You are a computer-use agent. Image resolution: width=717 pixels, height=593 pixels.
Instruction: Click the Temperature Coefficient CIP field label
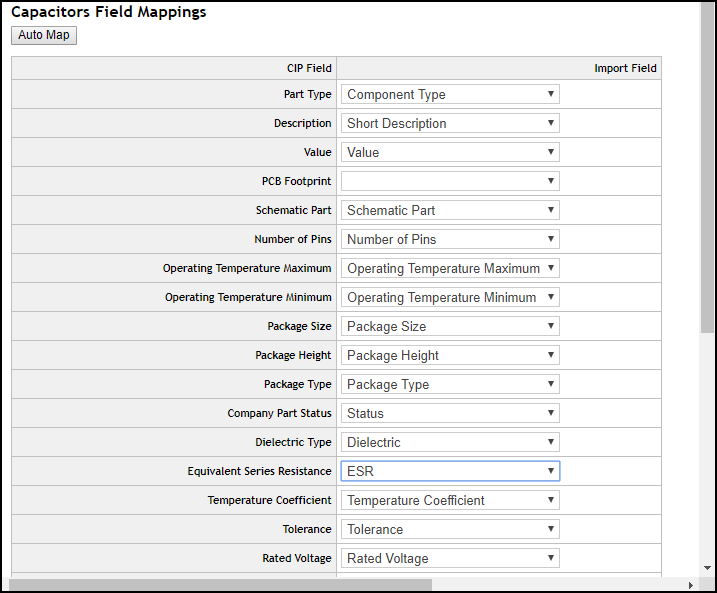point(269,500)
